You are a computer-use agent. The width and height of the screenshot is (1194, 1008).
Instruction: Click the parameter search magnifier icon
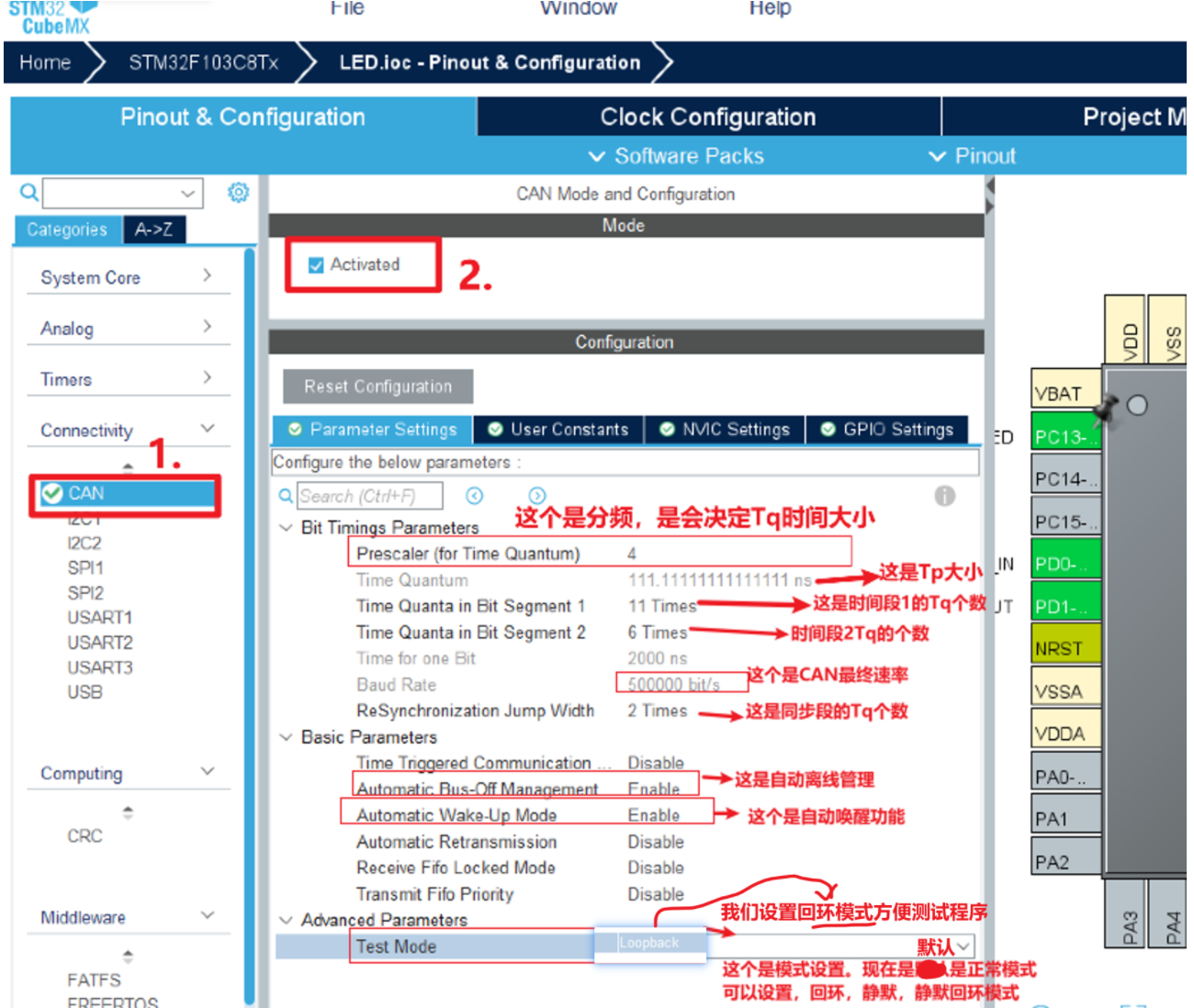tap(287, 496)
